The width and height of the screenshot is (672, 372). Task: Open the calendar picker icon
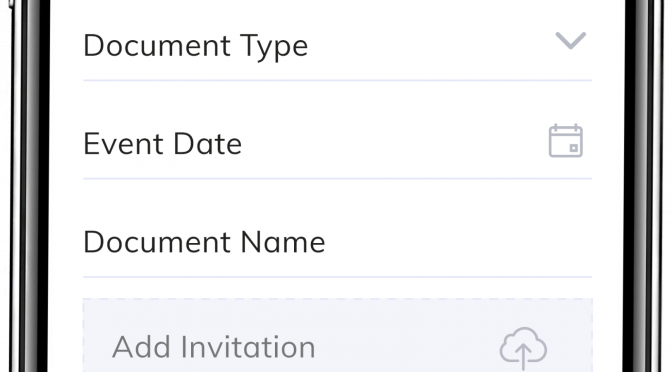566,141
